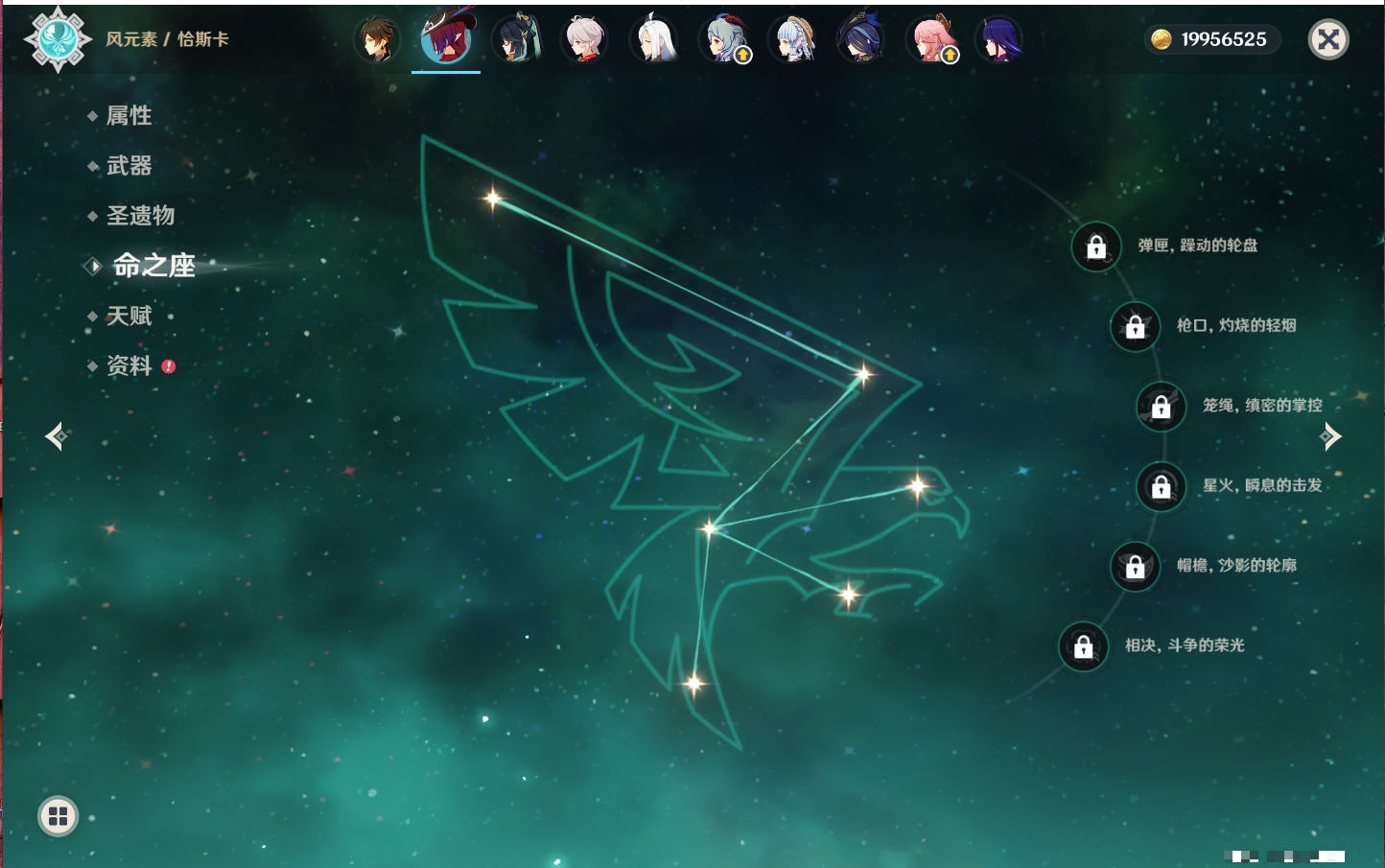Click the lowest star at the eagle's tail

point(693,684)
